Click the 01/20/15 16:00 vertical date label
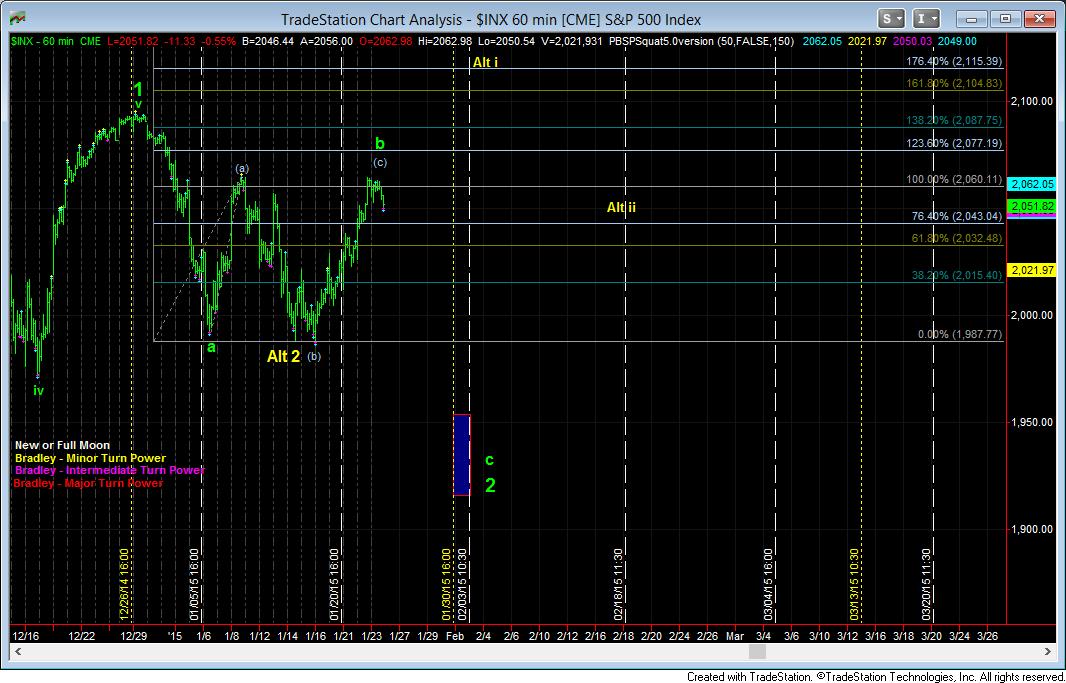 click(334, 584)
